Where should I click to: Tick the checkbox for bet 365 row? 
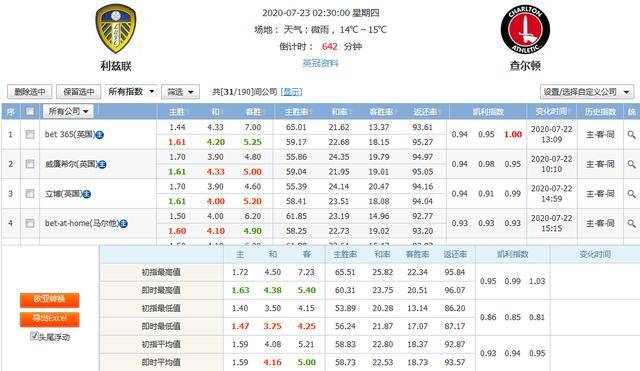coord(30,134)
